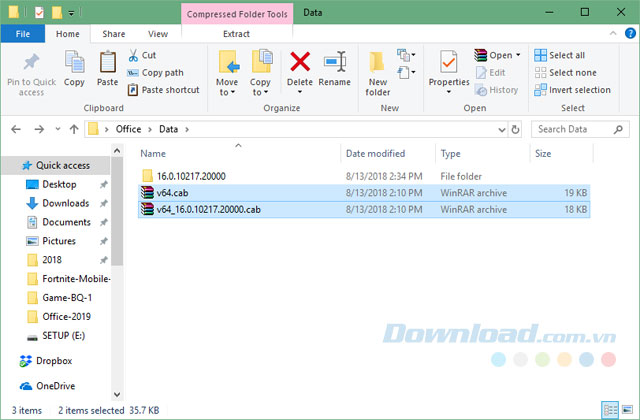
Task: Click the Copy ribbon button
Action: [74, 68]
